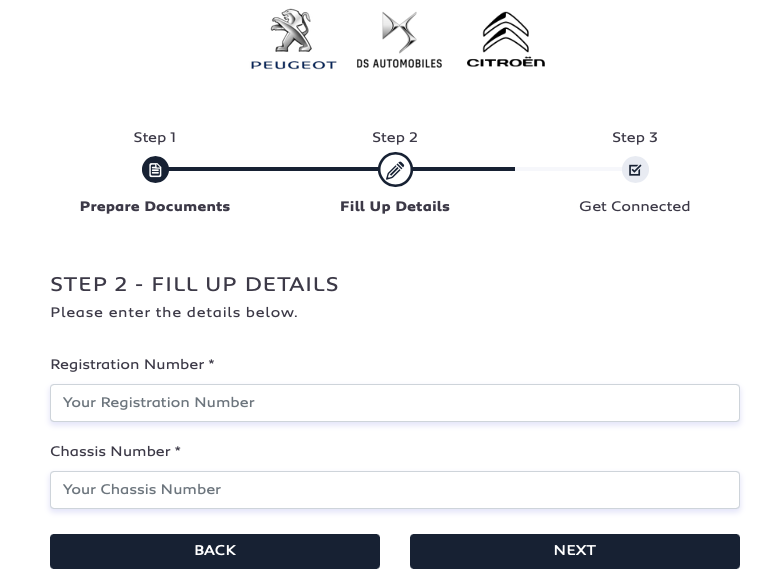Click the "Step 2" text label
774x583 pixels.
395,138
